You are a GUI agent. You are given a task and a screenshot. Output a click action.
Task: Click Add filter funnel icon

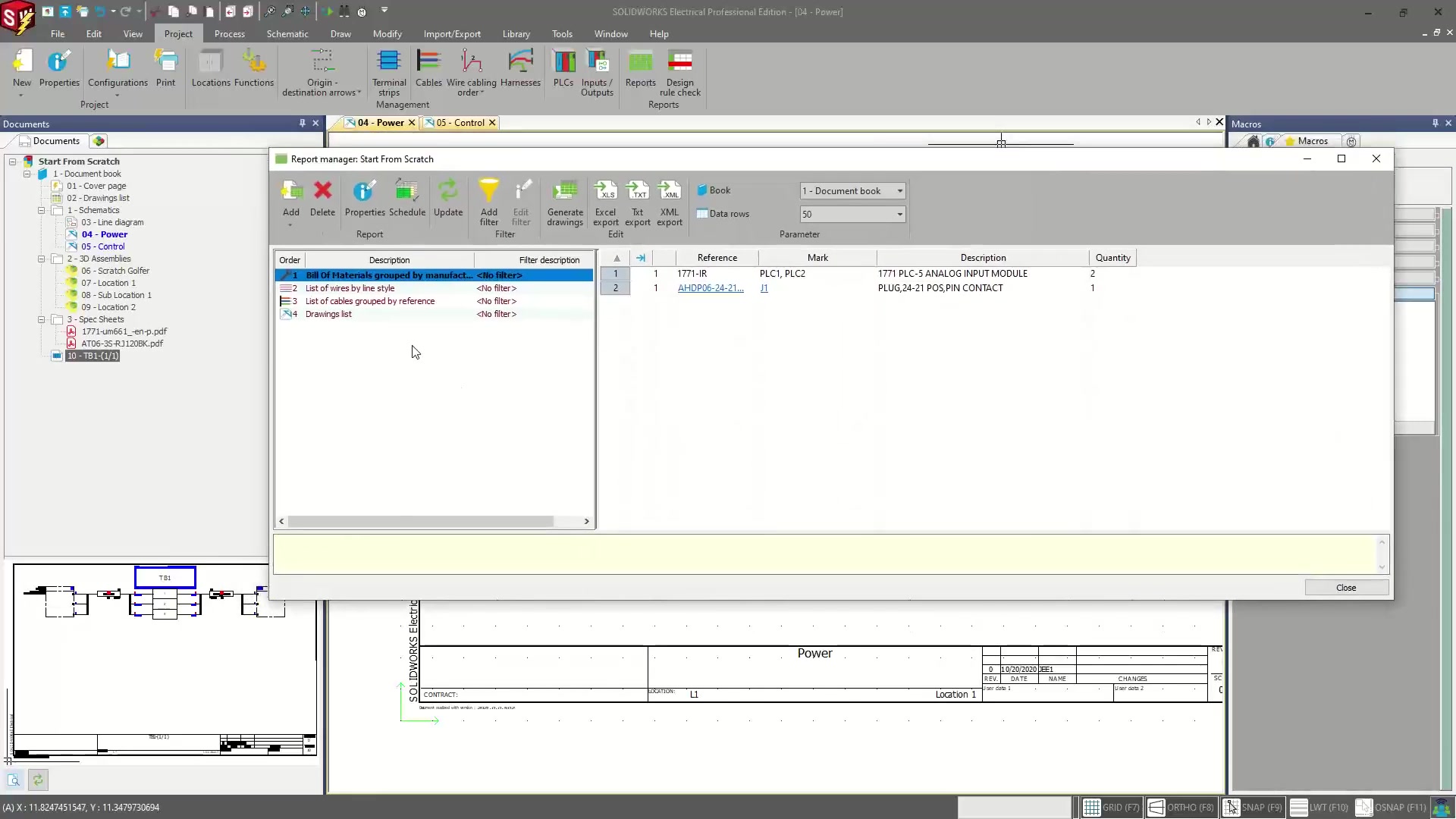tap(489, 202)
